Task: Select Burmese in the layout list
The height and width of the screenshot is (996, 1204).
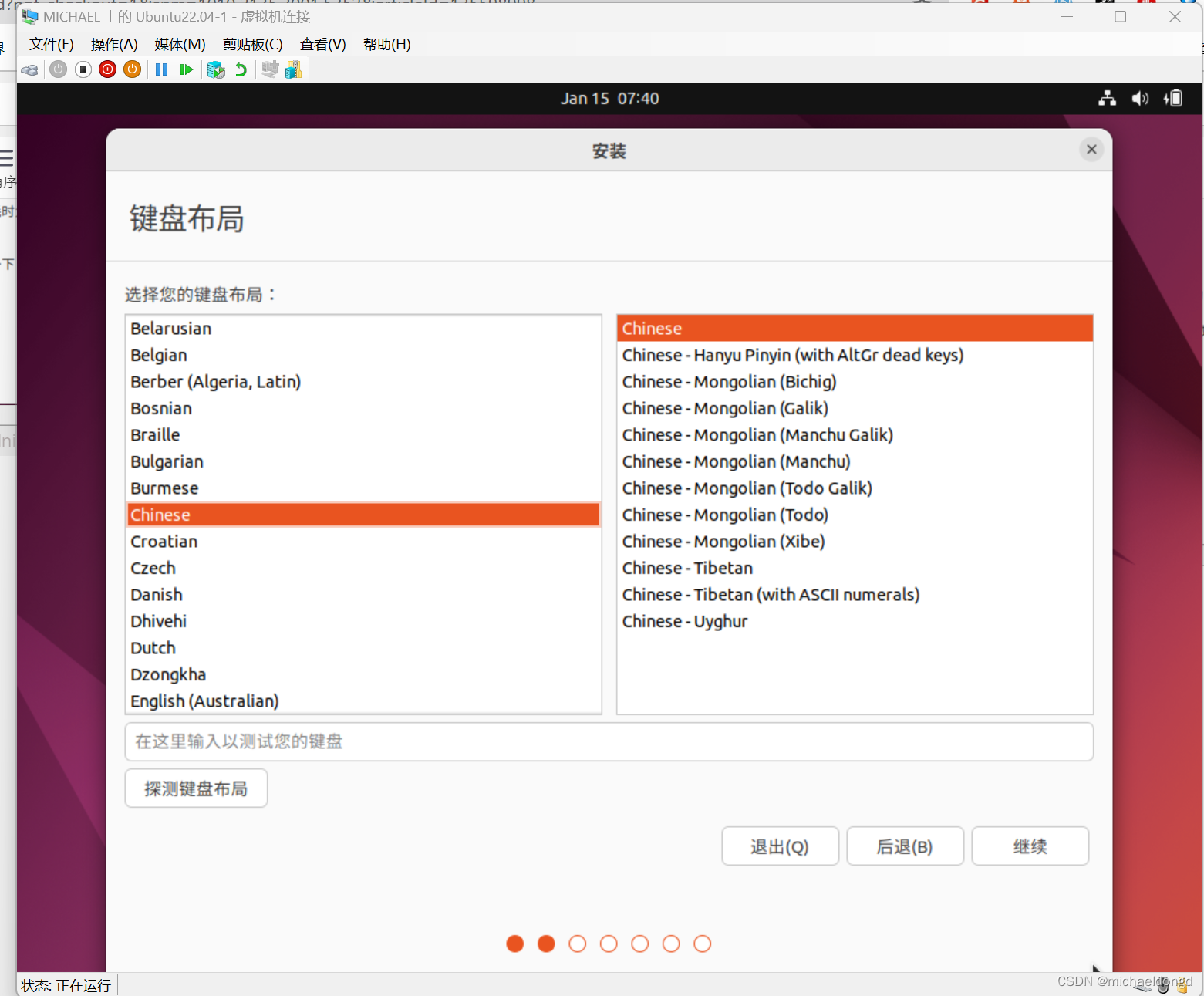Action: click(x=363, y=488)
